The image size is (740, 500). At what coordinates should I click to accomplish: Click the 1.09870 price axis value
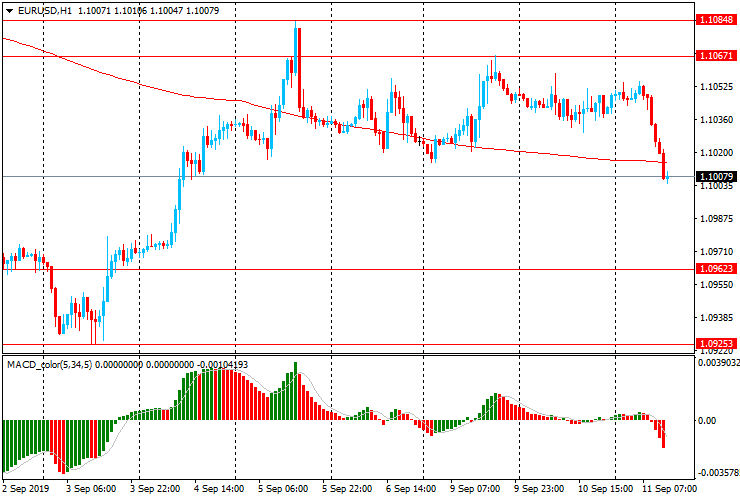point(716,219)
